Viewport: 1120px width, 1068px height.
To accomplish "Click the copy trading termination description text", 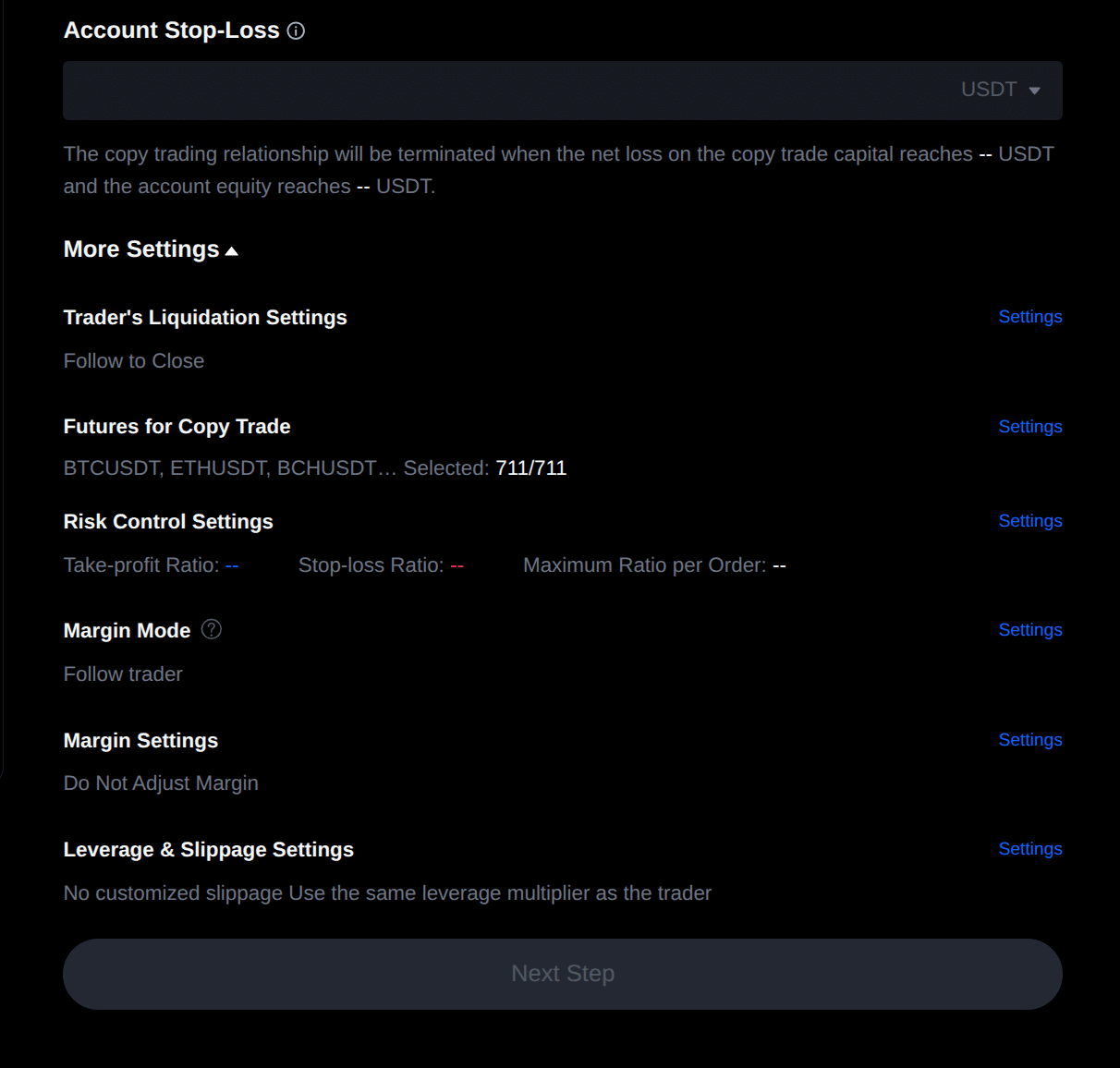I will coord(559,170).
